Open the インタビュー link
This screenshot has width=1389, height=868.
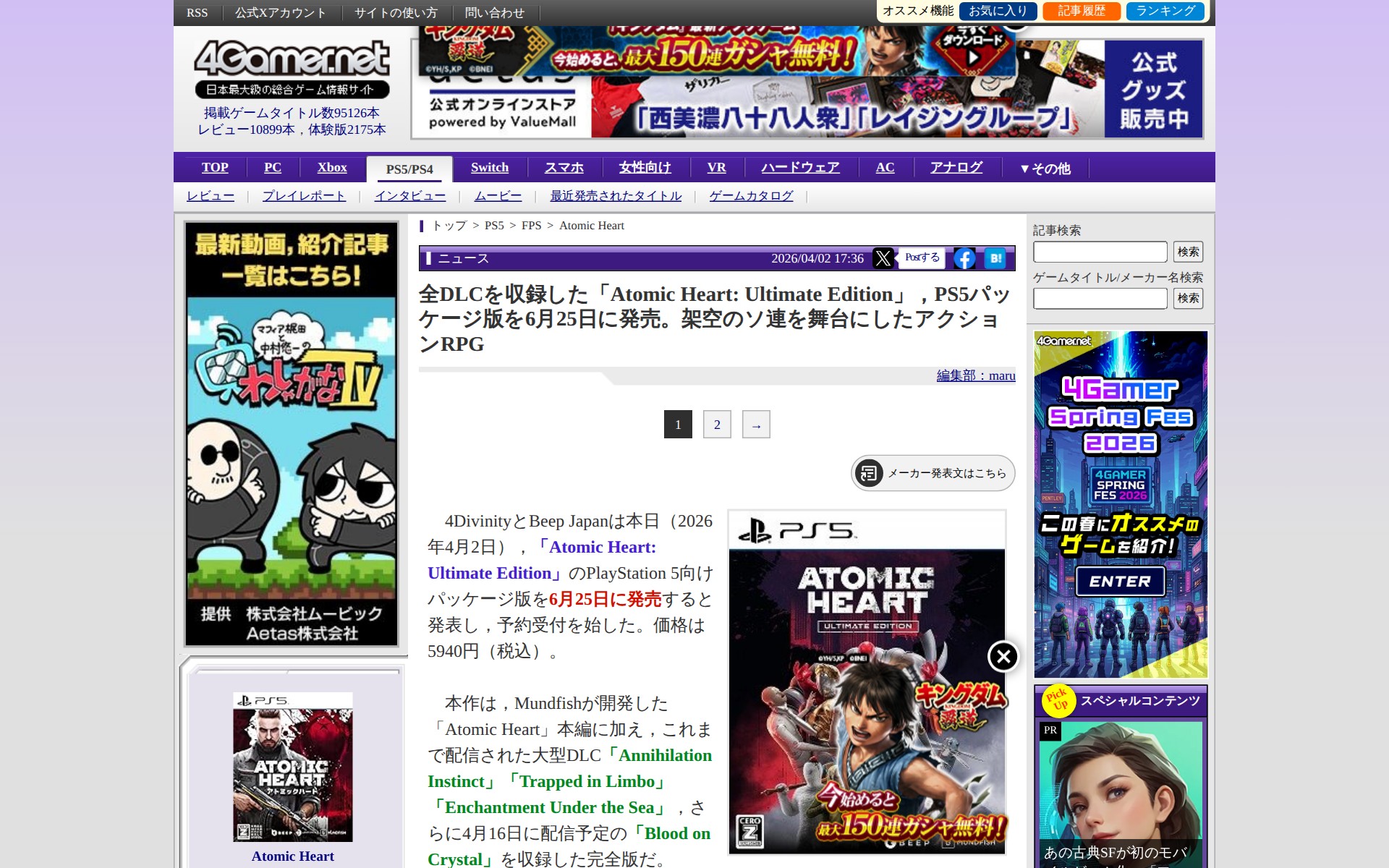pyautogui.click(x=410, y=196)
